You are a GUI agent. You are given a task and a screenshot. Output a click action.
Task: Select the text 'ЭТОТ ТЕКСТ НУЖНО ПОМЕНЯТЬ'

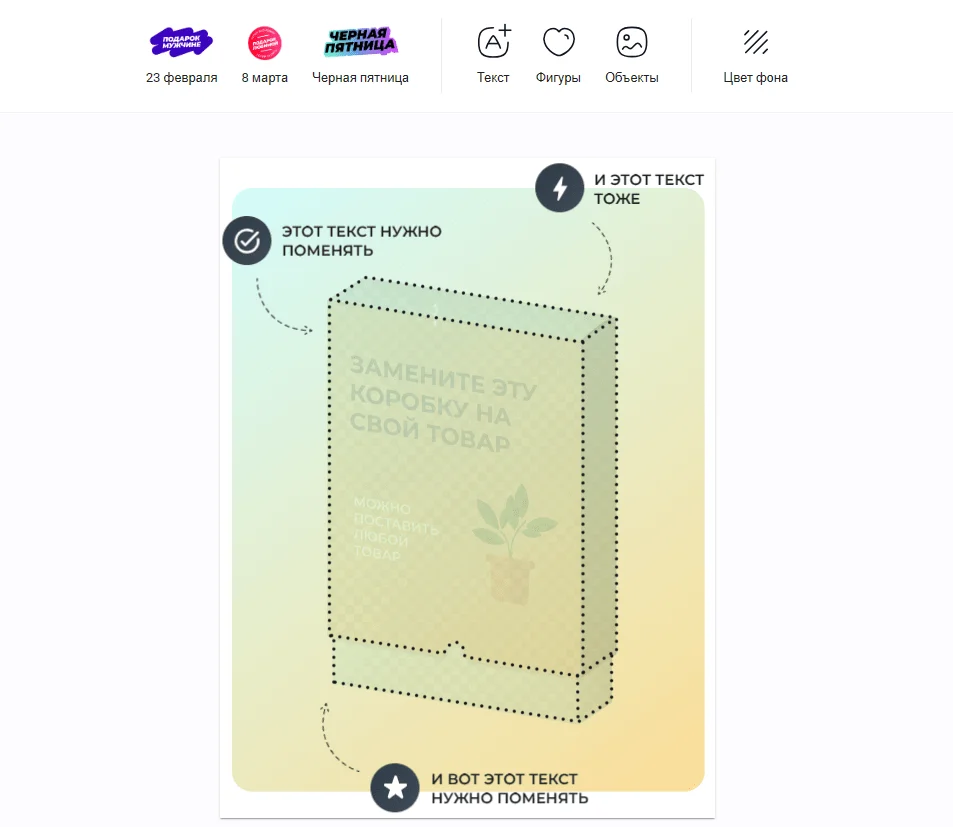tap(362, 241)
